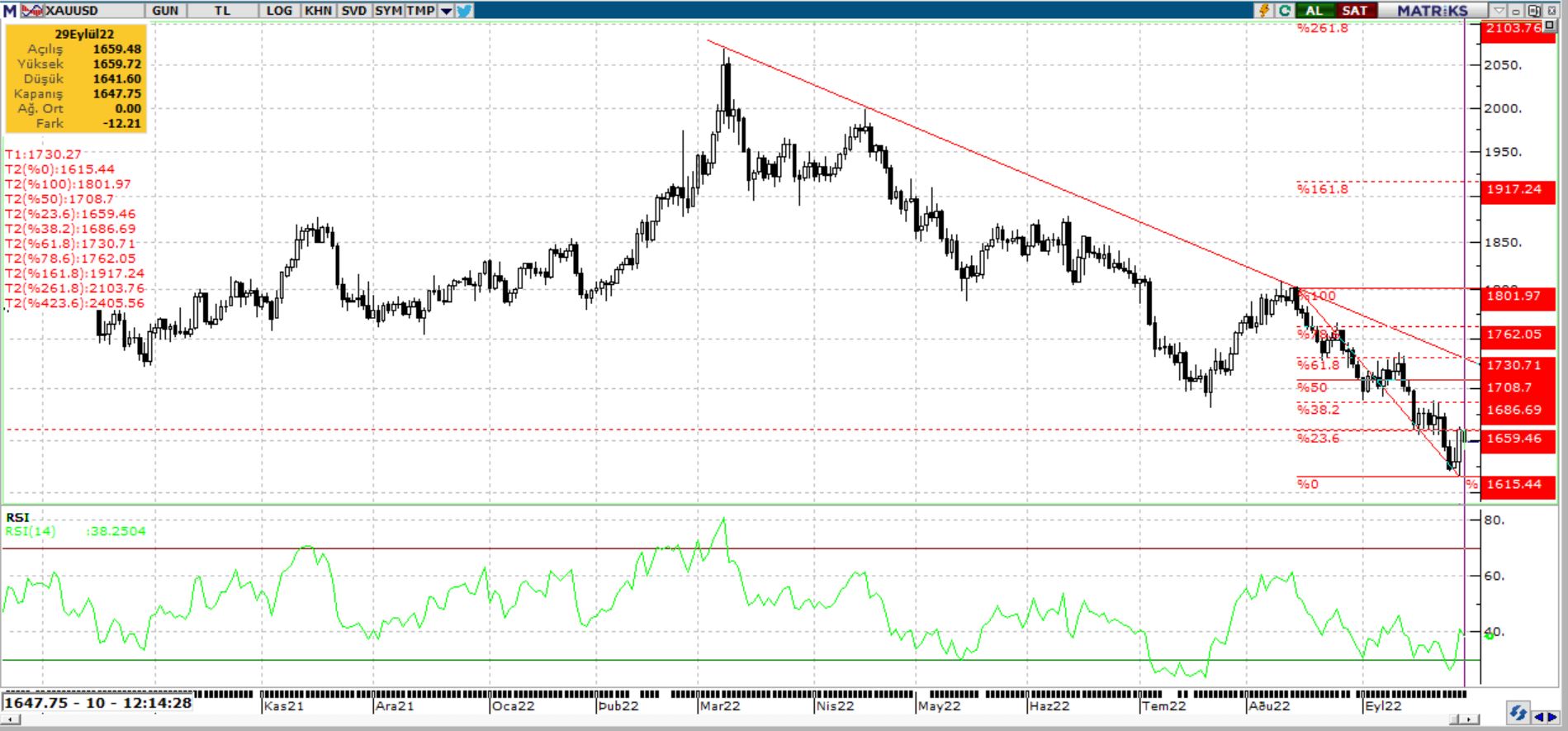The height and width of the screenshot is (731, 1568).
Task: Click the T1:1730.27 trend line value
Action: tap(44, 154)
